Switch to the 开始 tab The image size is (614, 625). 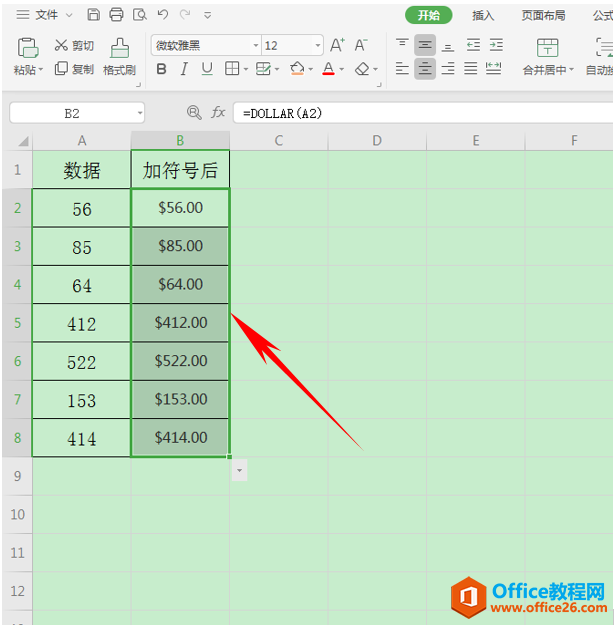(x=429, y=15)
